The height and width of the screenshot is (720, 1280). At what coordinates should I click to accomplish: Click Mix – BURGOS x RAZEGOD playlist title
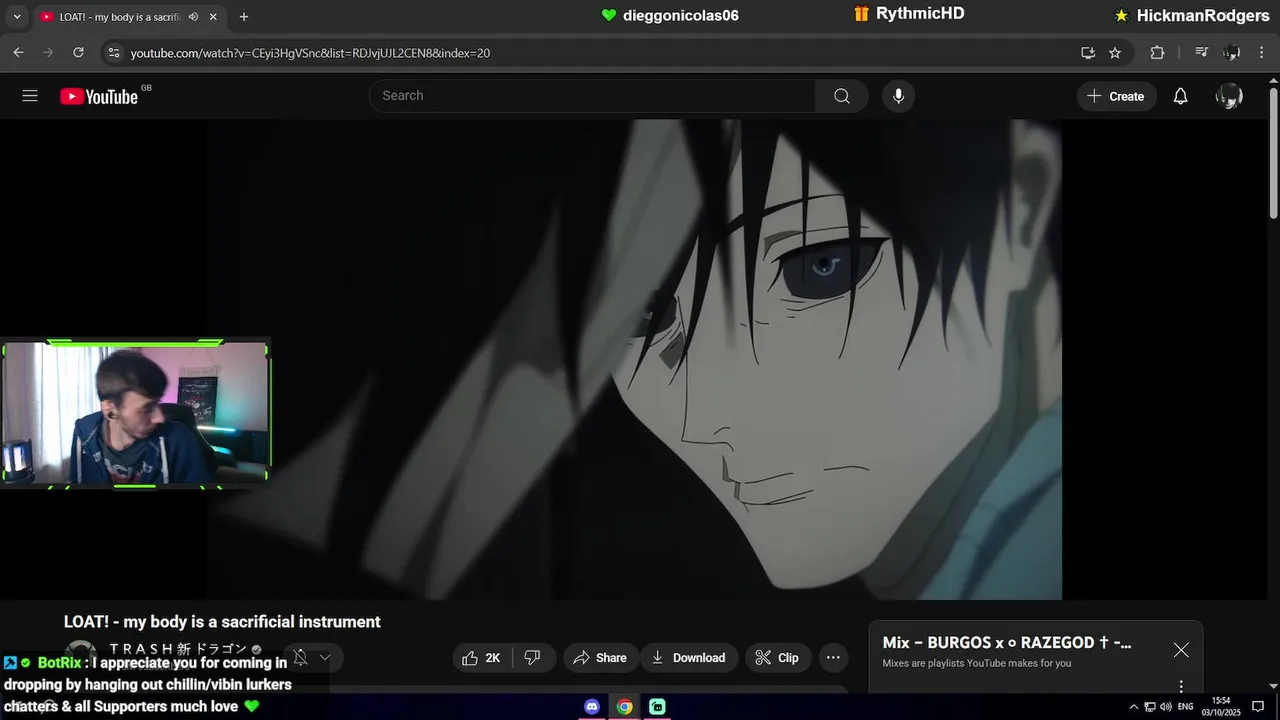coord(1007,643)
